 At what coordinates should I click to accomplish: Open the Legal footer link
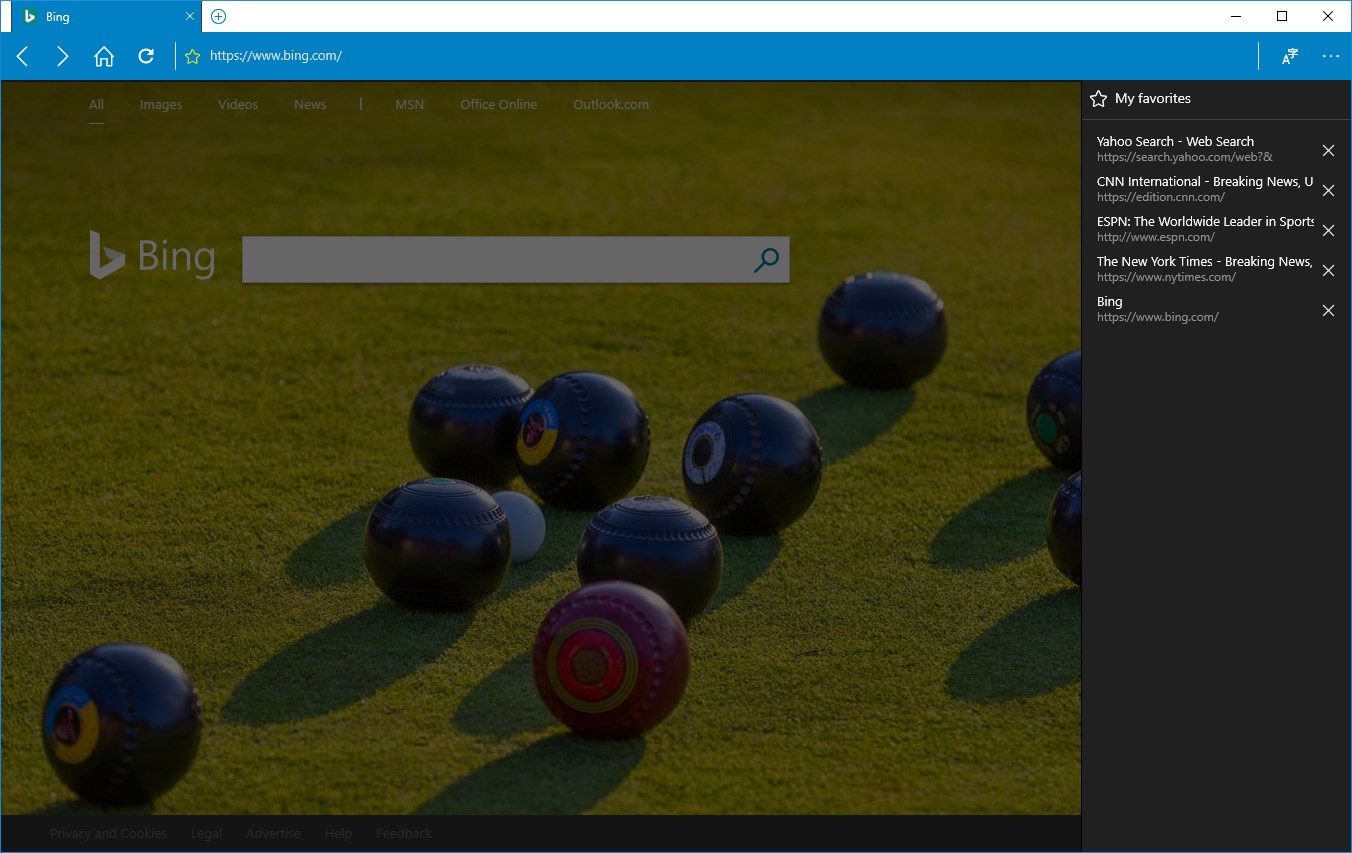point(206,833)
